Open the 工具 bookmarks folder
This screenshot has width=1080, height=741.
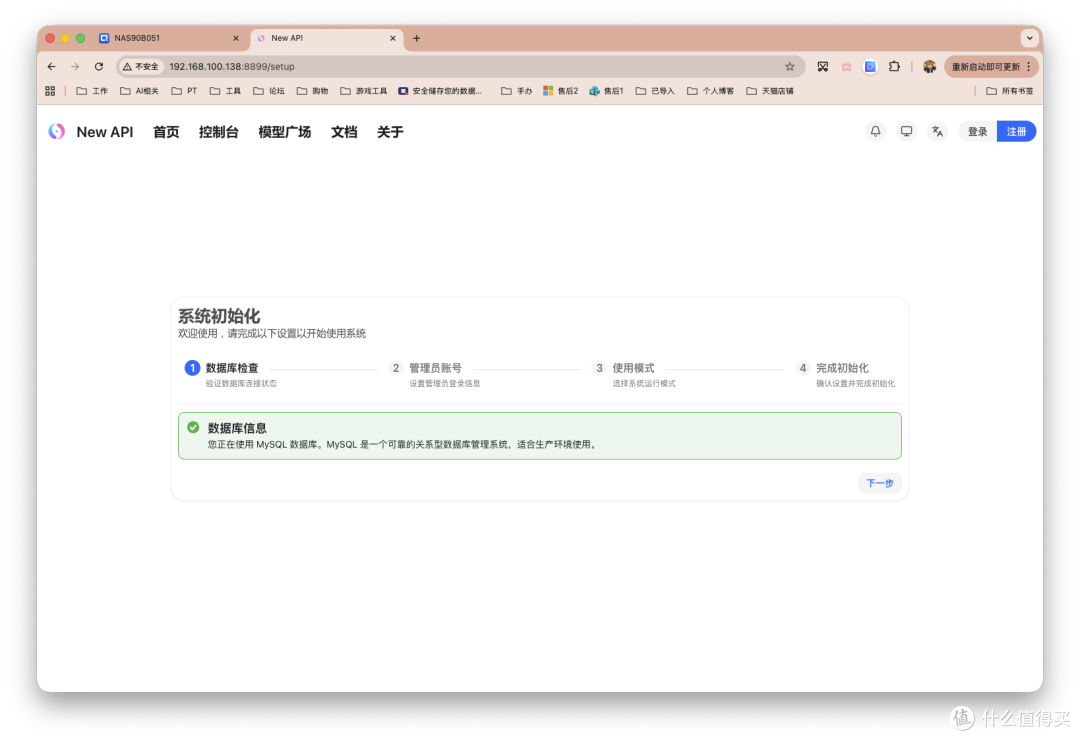click(x=225, y=91)
